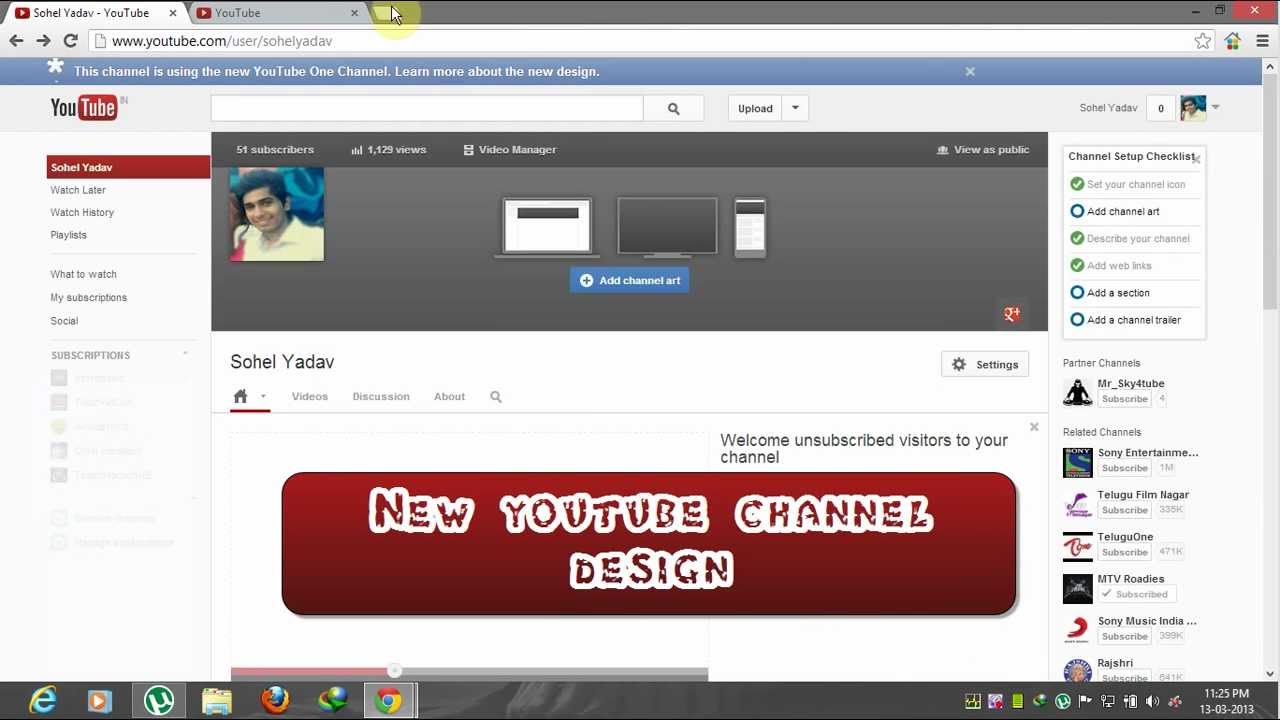Check off 'Add a section' in the checklist

pos(1077,292)
